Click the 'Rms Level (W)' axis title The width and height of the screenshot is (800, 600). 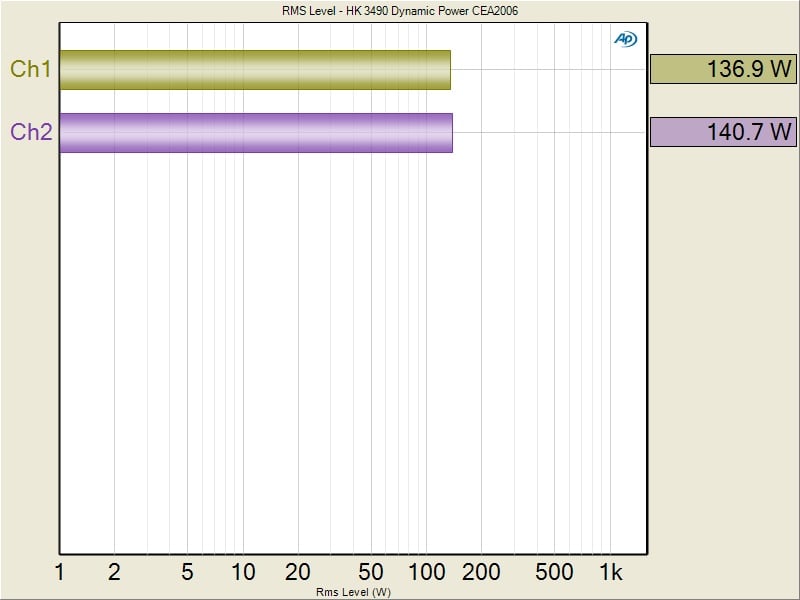[x=353, y=592]
